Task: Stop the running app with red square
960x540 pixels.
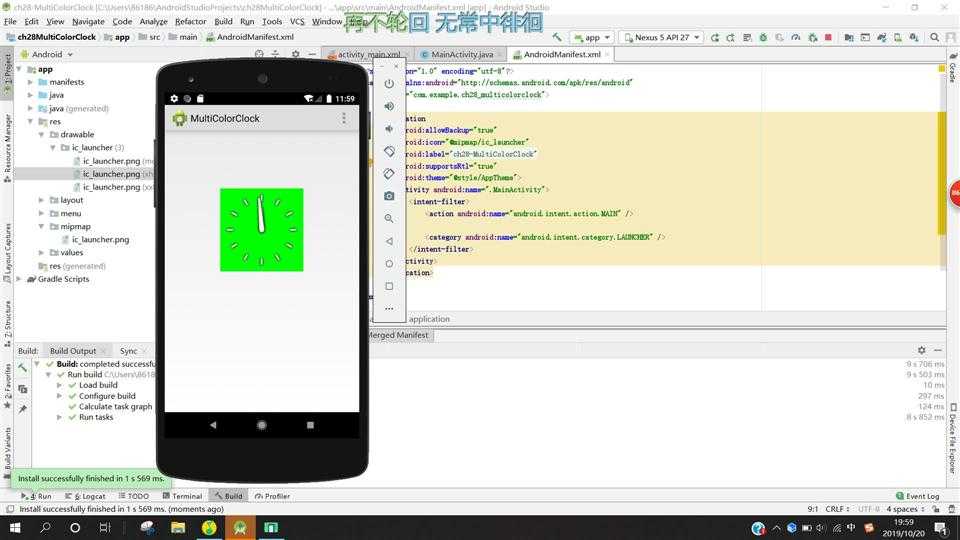Action: [x=828, y=37]
